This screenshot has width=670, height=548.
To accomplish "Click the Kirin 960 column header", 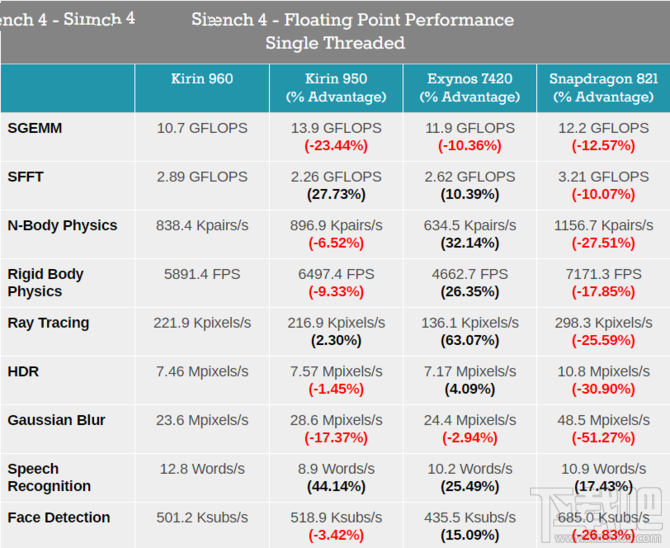I will pos(202,79).
